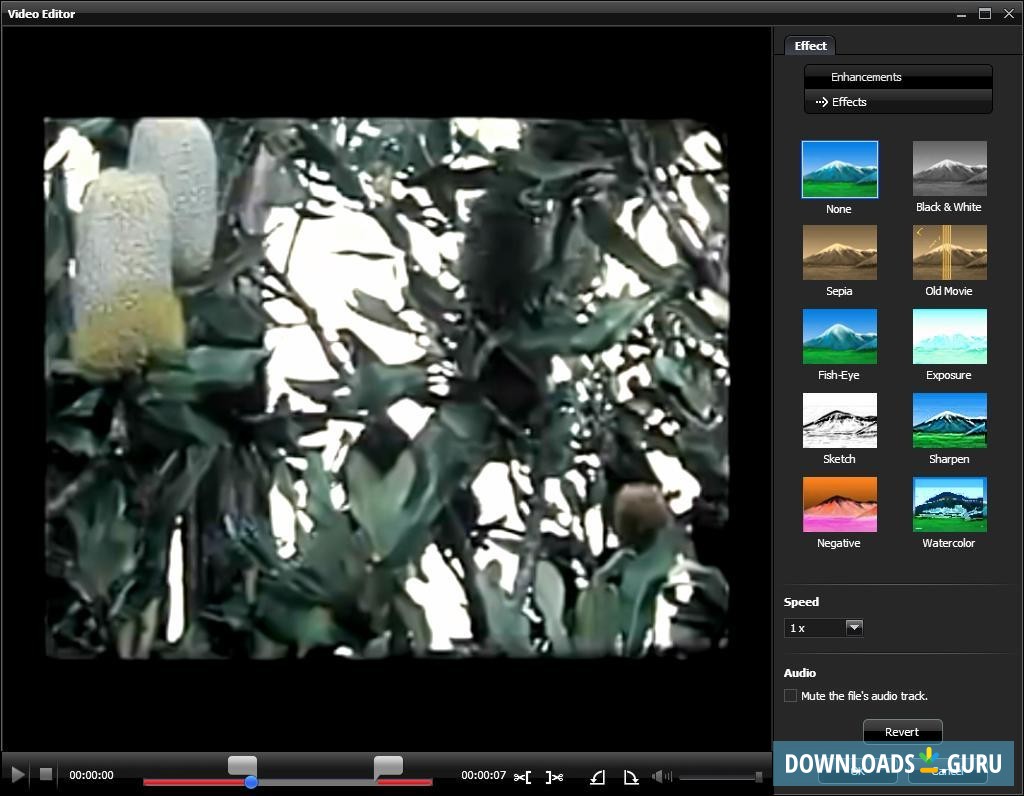Apply the Fish-Eye effect
The width and height of the screenshot is (1024, 796).
coord(839,336)
